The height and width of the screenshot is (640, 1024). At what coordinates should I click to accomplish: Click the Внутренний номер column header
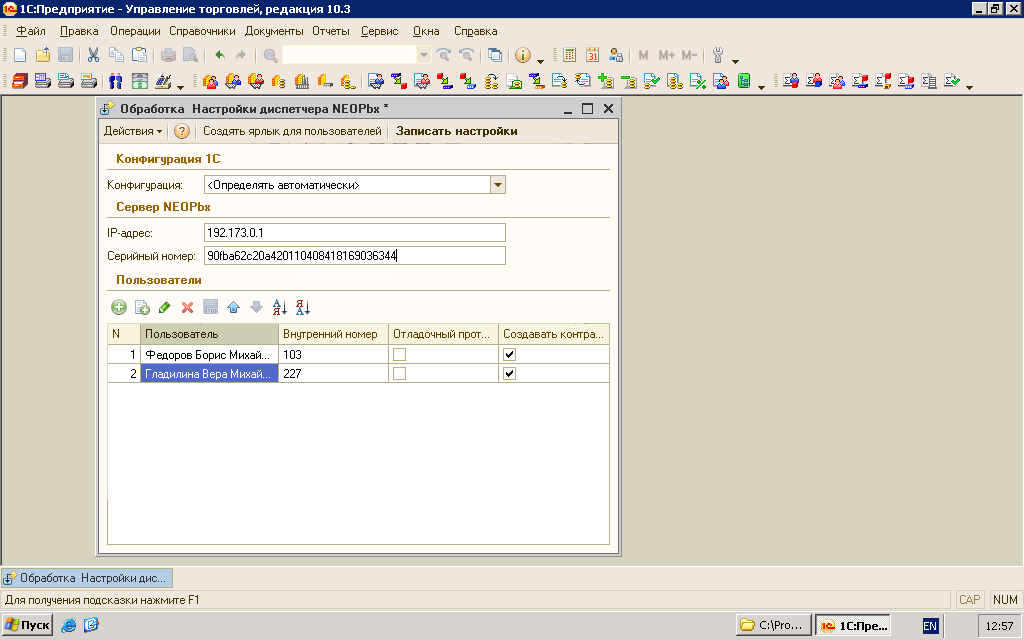[333, 334]
